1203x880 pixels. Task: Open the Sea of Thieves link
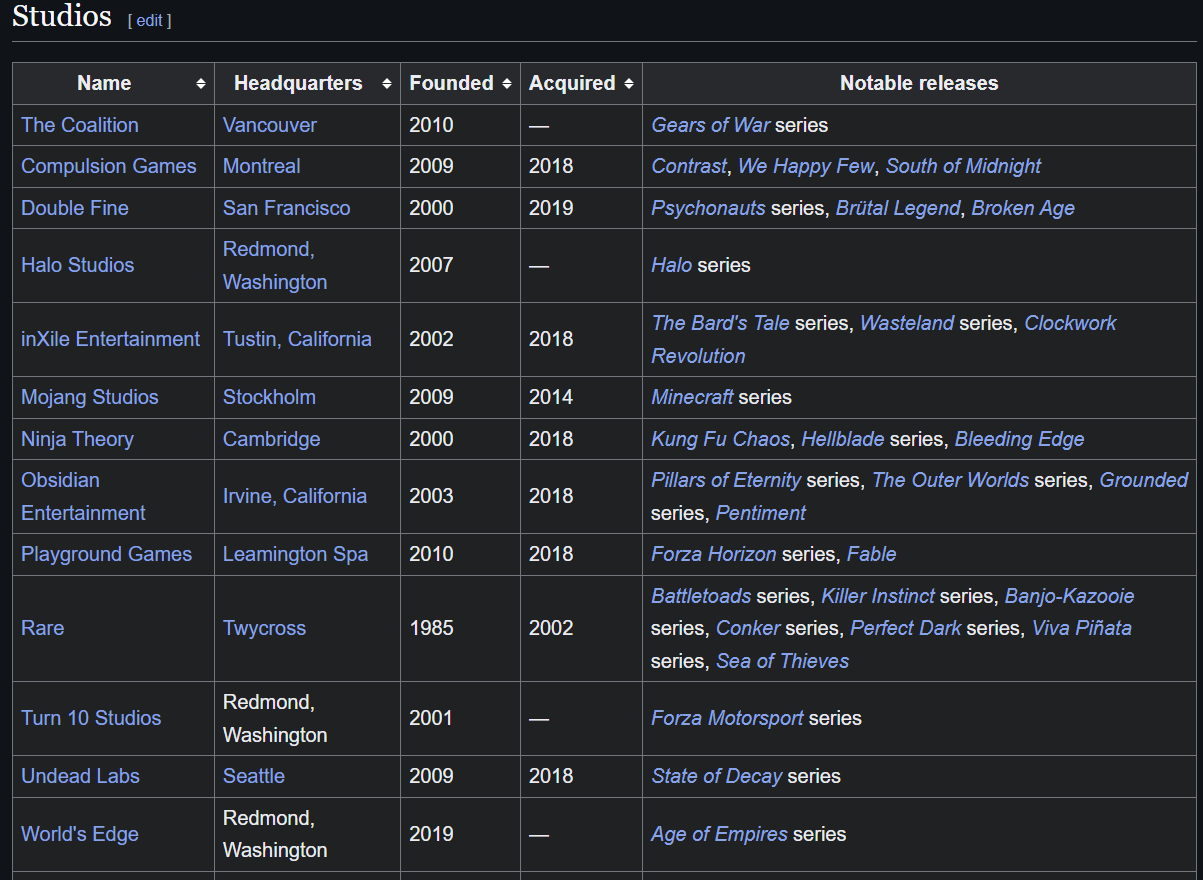coord(783,661)
